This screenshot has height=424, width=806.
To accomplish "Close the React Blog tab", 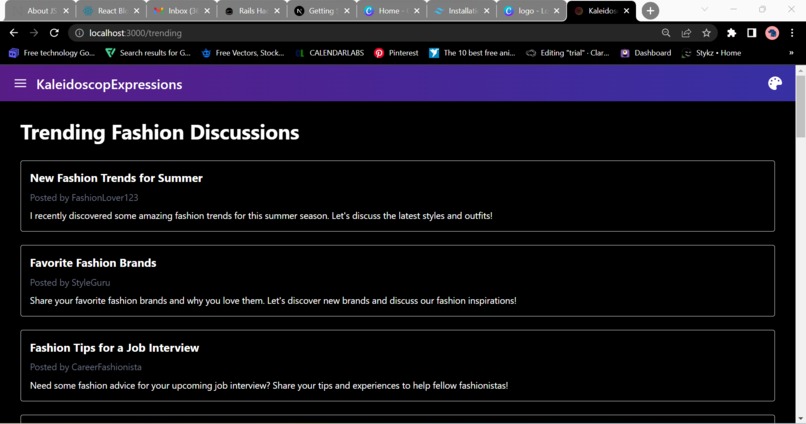I will [136, 11].
